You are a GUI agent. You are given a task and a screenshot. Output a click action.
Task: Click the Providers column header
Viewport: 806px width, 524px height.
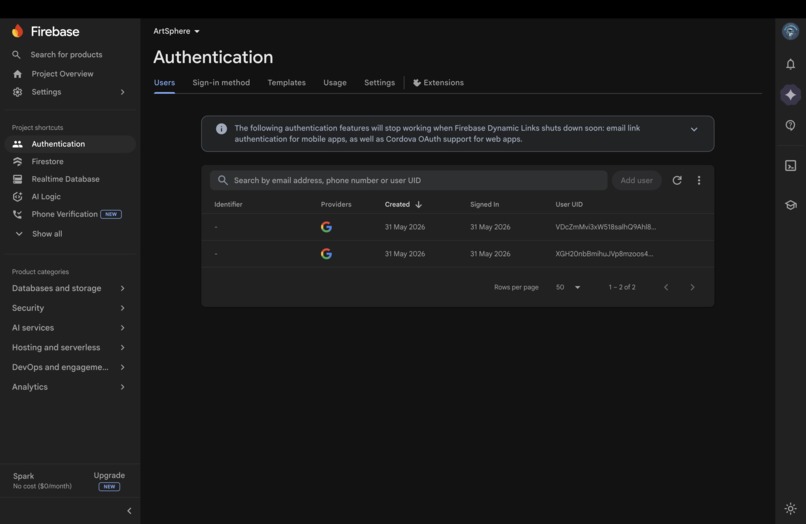[x=336, y=205]
